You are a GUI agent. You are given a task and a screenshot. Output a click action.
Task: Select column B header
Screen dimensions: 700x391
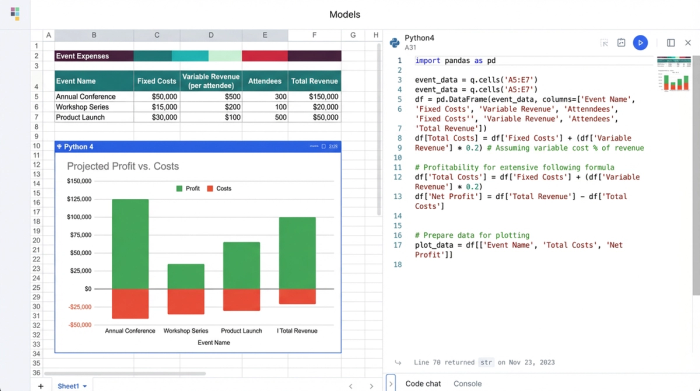tap(94, 35)
